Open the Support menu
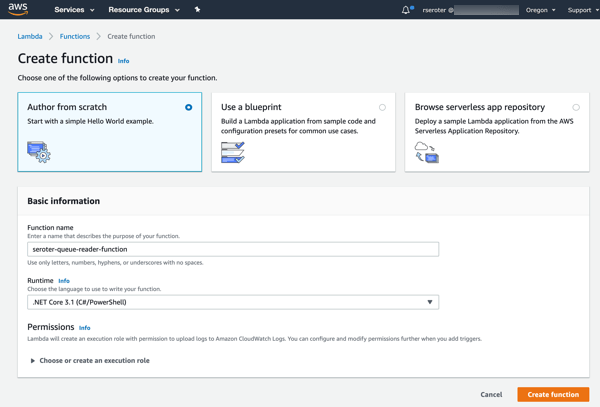Screen dimensions: 600x407 pos(581,10)
